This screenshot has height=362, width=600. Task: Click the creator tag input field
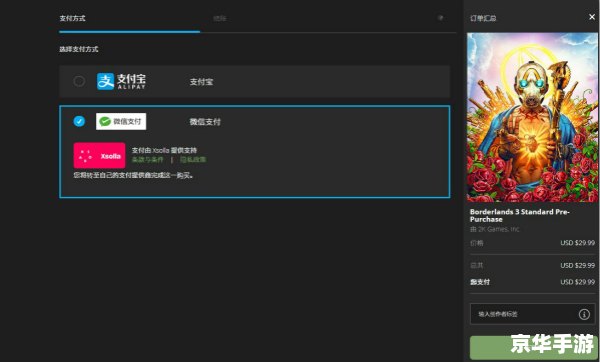coord(532,314)
